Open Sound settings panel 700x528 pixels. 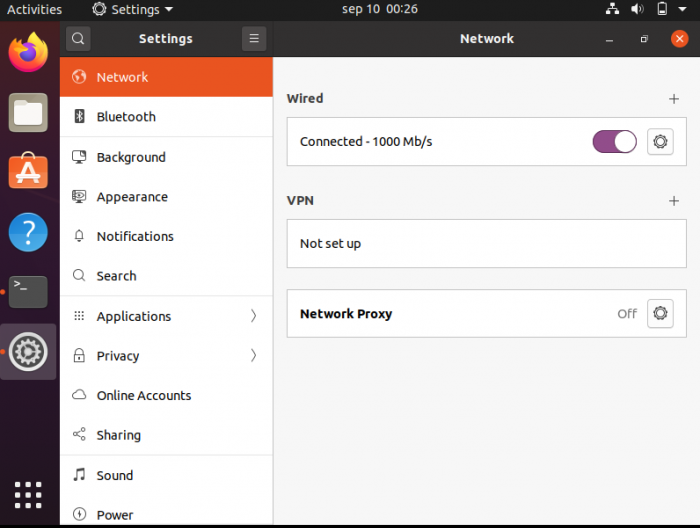[x=115, y=476]
